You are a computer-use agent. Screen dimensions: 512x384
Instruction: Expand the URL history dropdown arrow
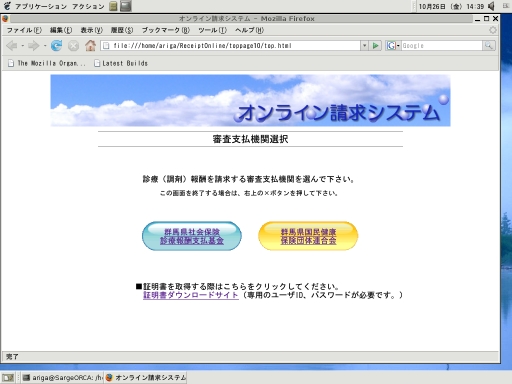(x=364, y=46)
